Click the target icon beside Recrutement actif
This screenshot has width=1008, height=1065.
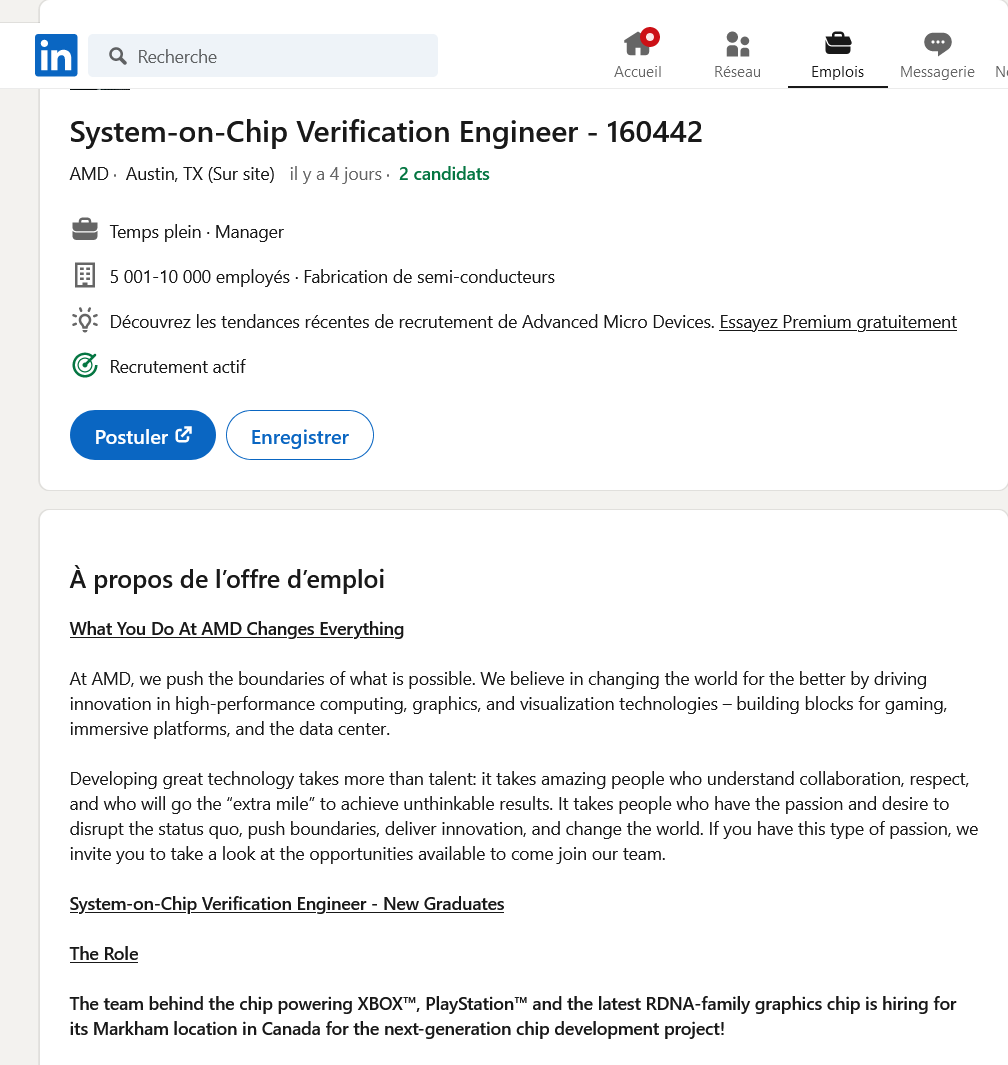tap(85, 366)
